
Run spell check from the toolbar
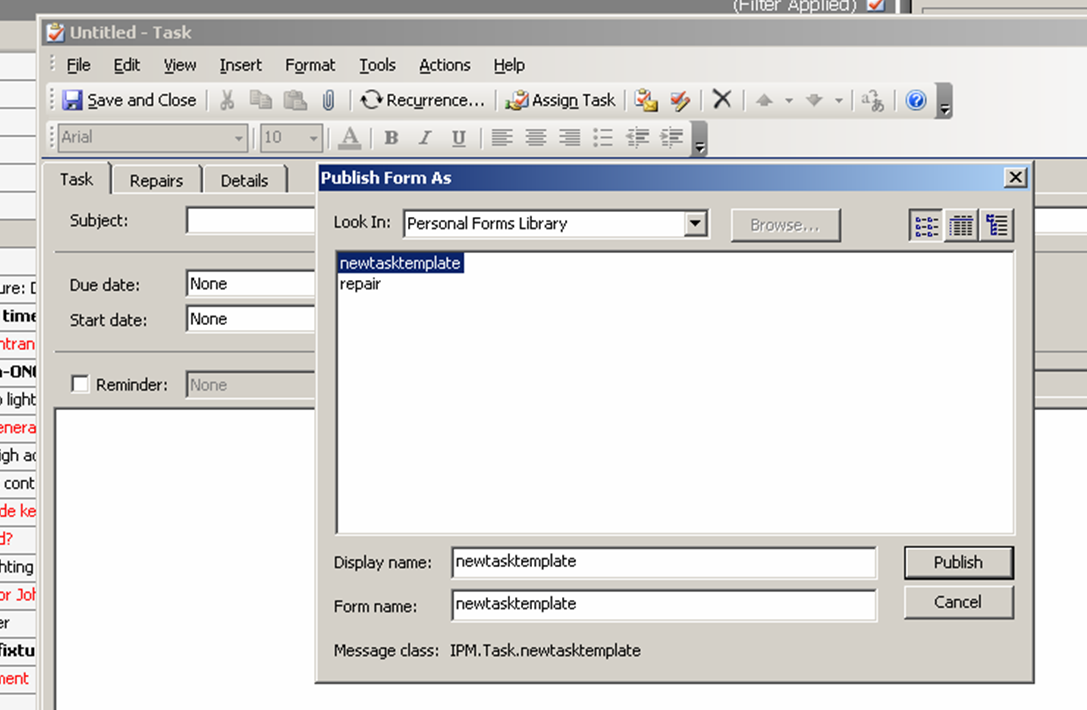pyautogui.click(x=682, y=100)
